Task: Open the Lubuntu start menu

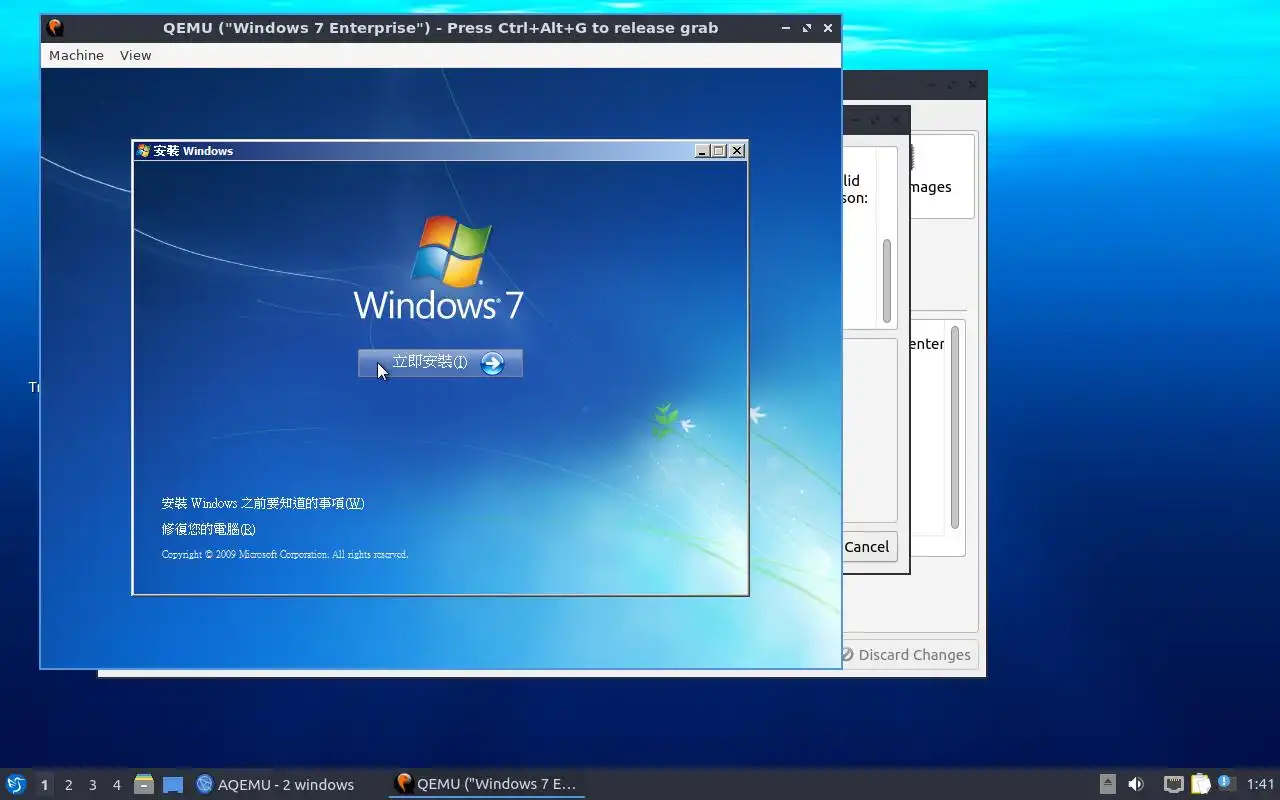Action: 16,784
